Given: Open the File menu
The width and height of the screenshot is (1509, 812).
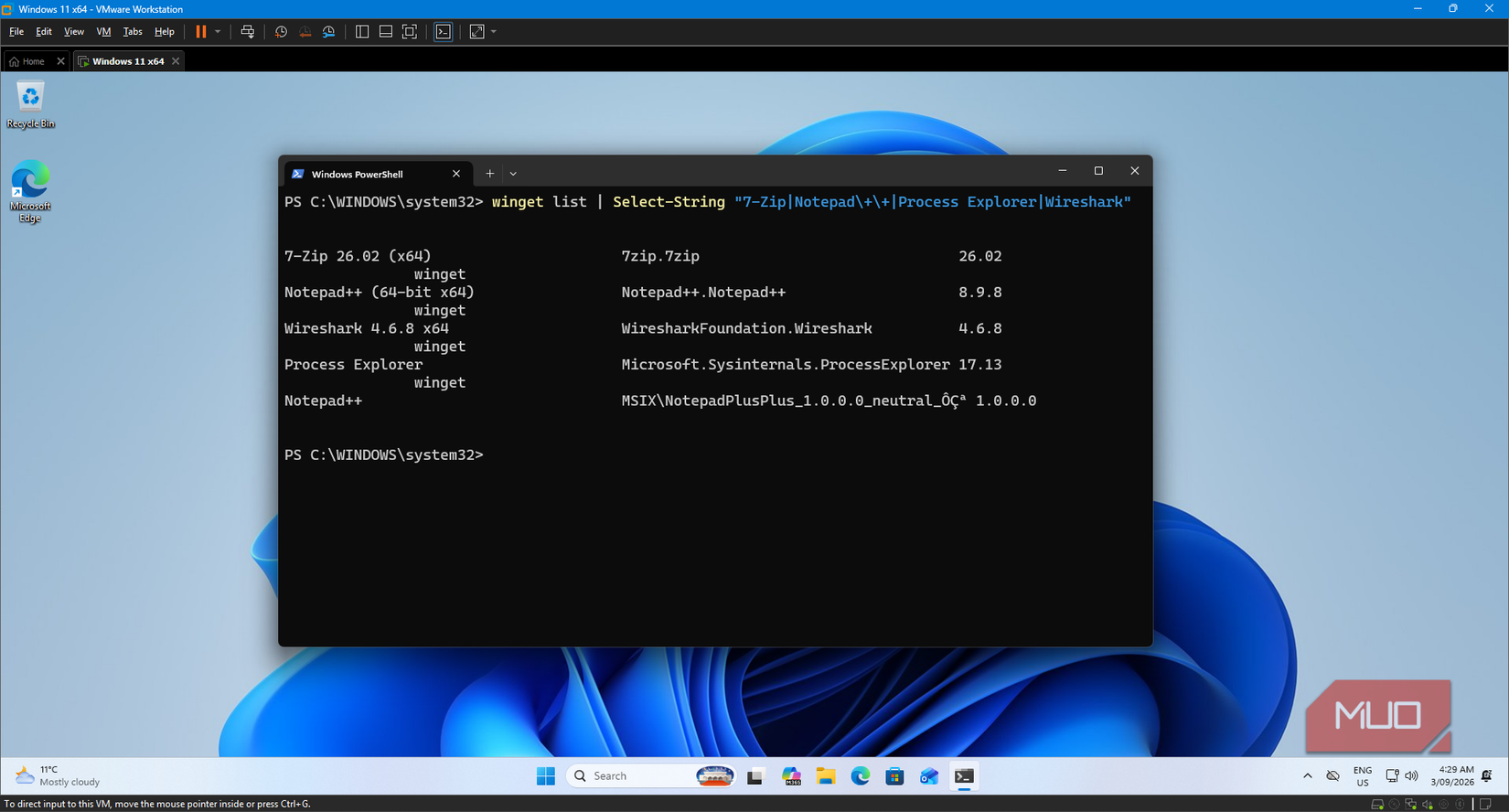Looking at the screenshot, I should tap(16, 32).
